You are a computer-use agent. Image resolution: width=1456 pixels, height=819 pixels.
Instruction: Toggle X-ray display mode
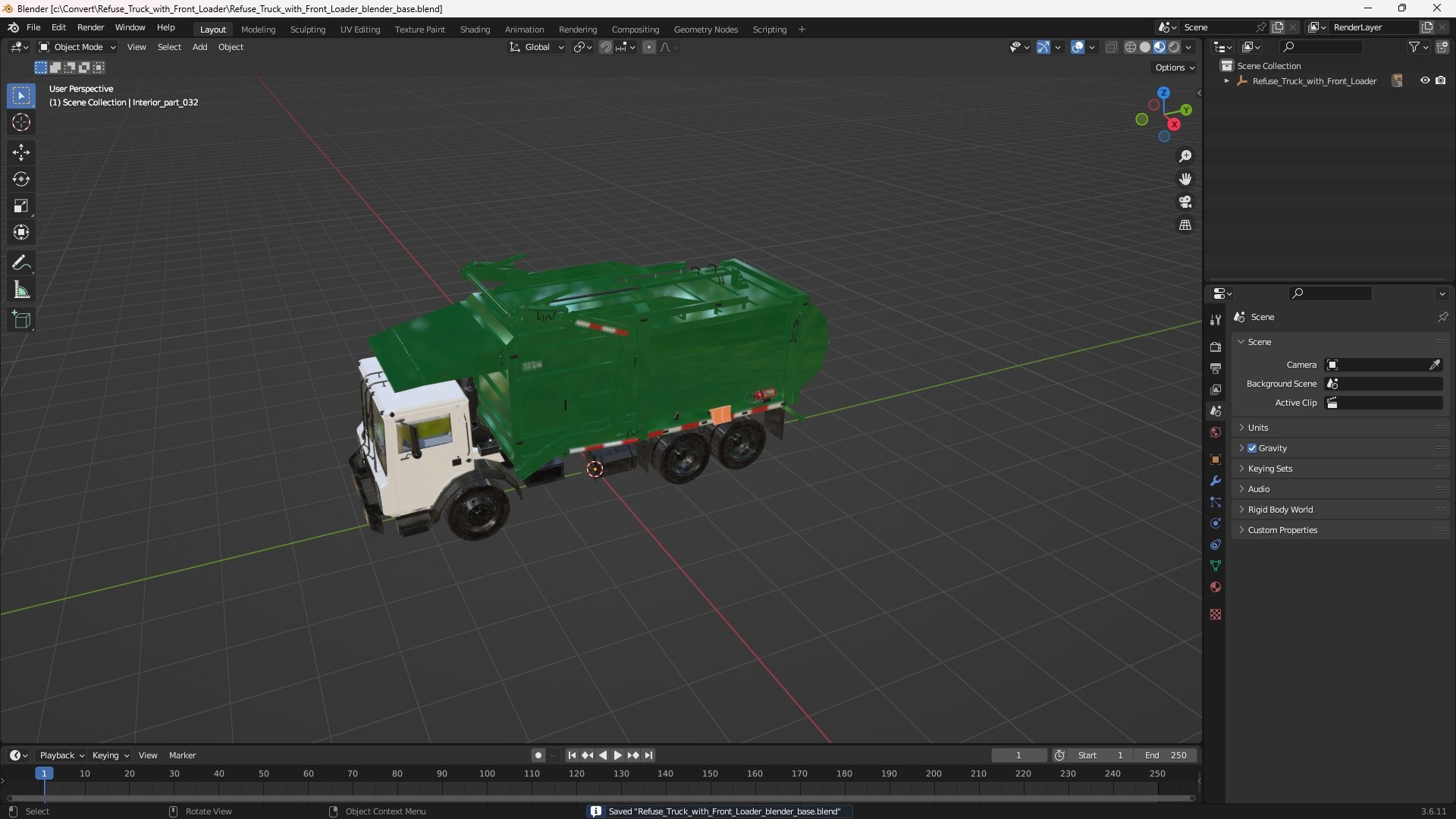(1112, 47)
